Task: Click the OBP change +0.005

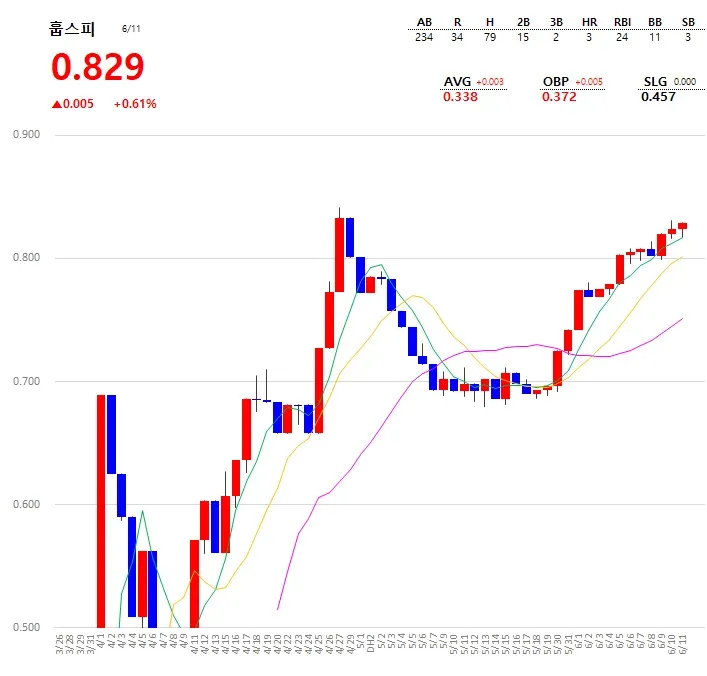Action: [589, 82]
